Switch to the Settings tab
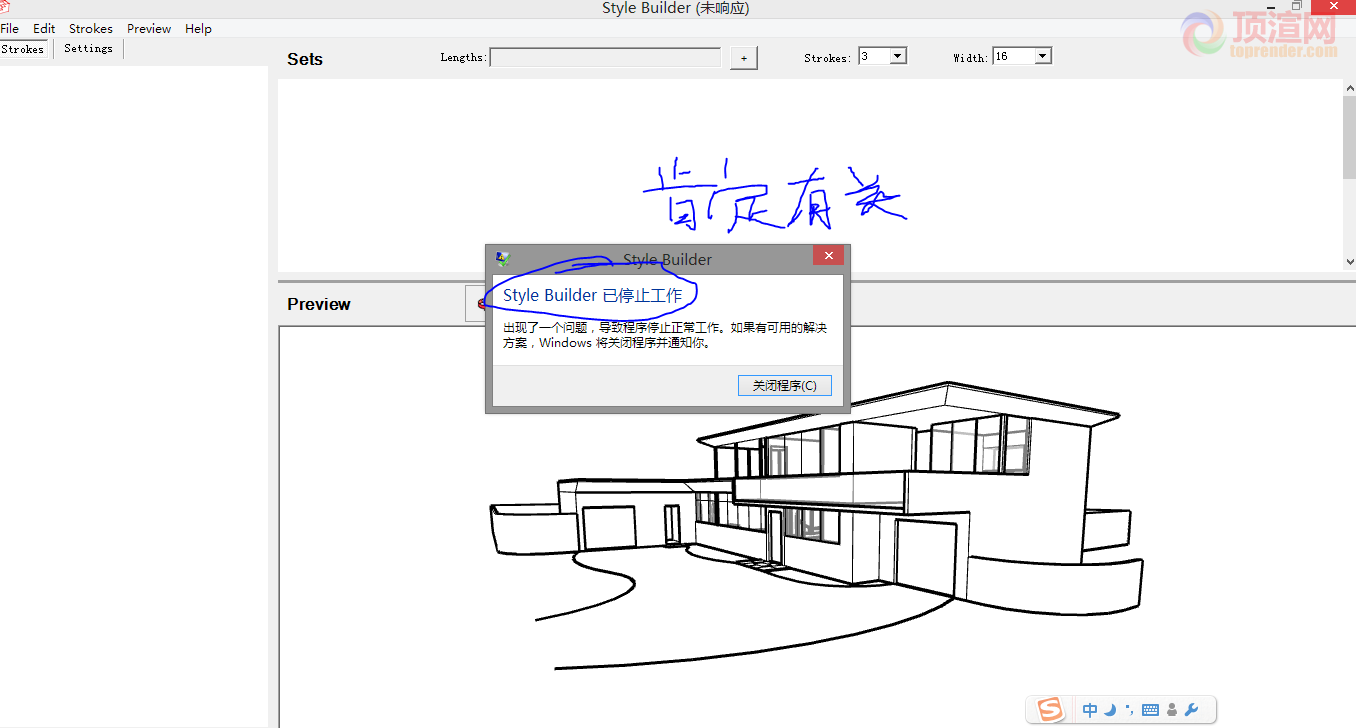Screen dimensions: 1356x728 point(88,48)
